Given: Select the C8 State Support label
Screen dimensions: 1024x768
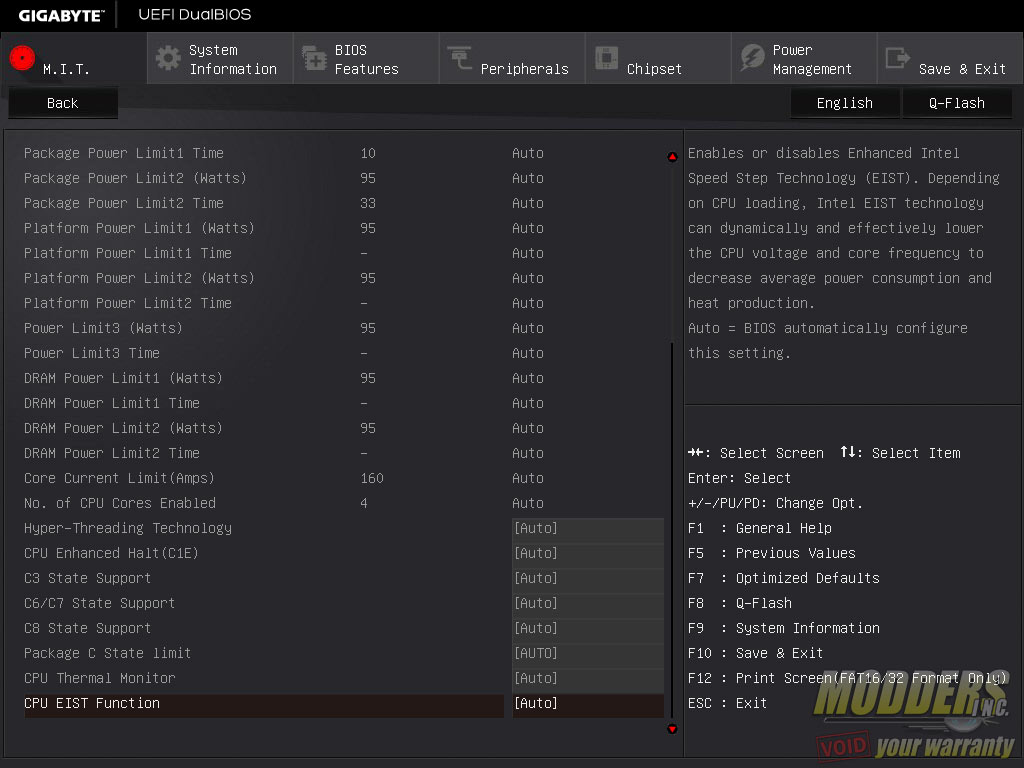Looking at the screenshot, I should pos(88,628).
